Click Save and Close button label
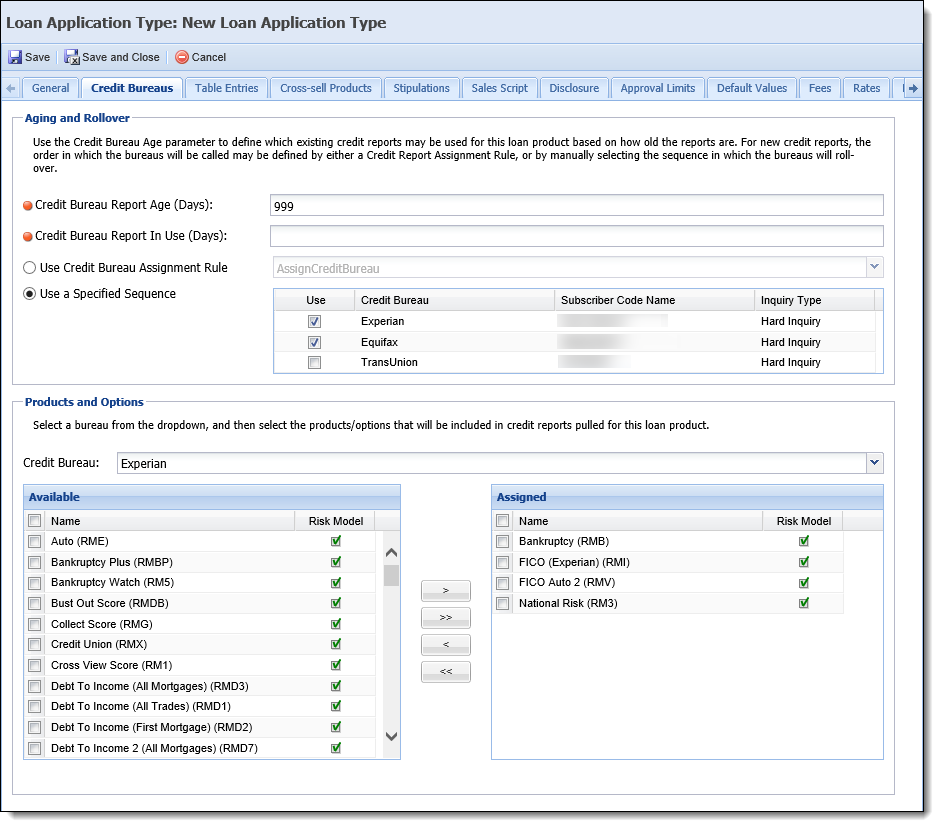Viewport: 939px width, 827px height. [x=121, y=57]
